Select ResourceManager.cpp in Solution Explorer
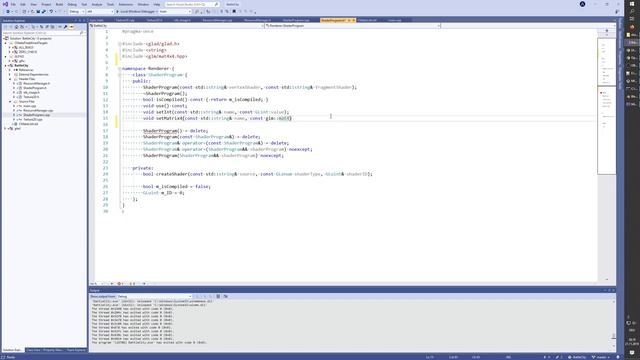Screen dimensions: 640x360 click(x=38, y=110)
